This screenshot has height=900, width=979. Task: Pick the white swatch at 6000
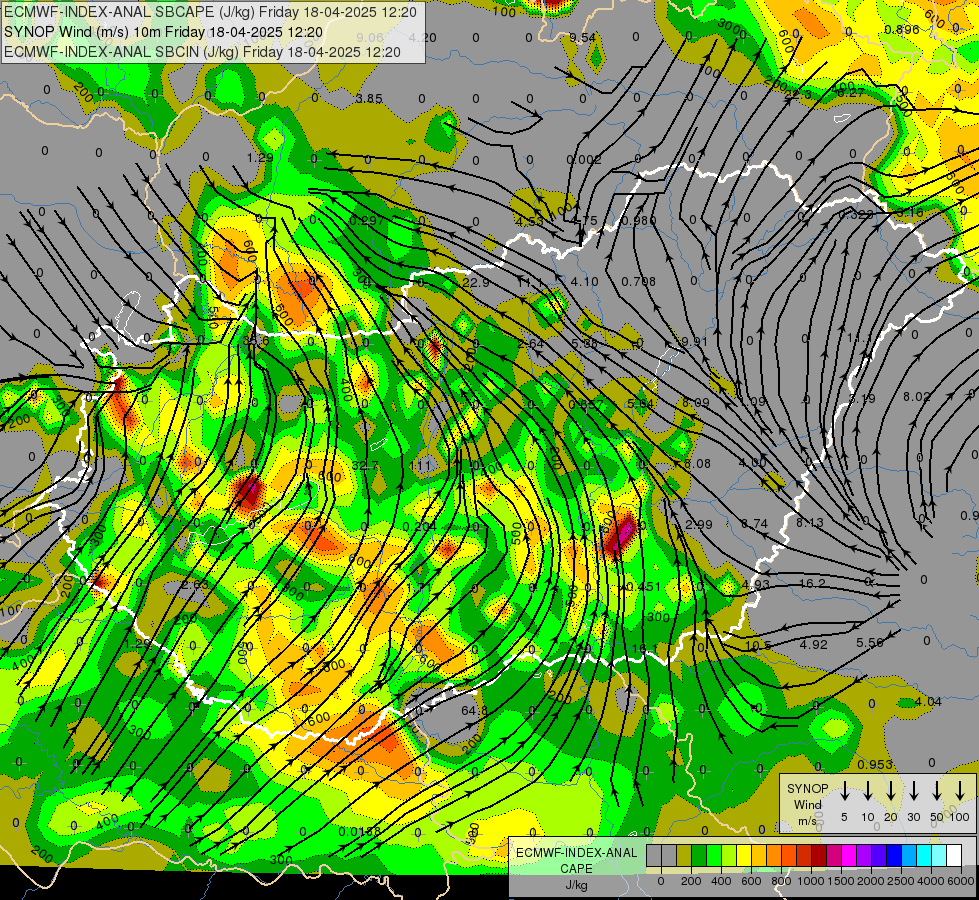point(953,856)
